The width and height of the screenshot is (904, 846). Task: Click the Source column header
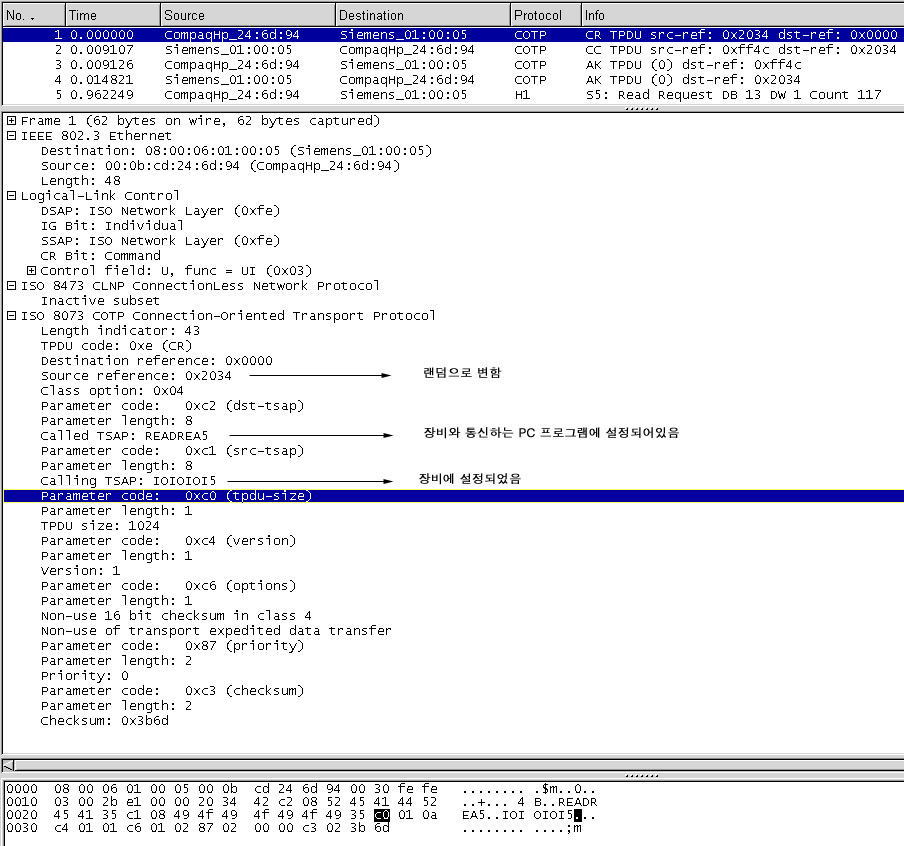247,15
